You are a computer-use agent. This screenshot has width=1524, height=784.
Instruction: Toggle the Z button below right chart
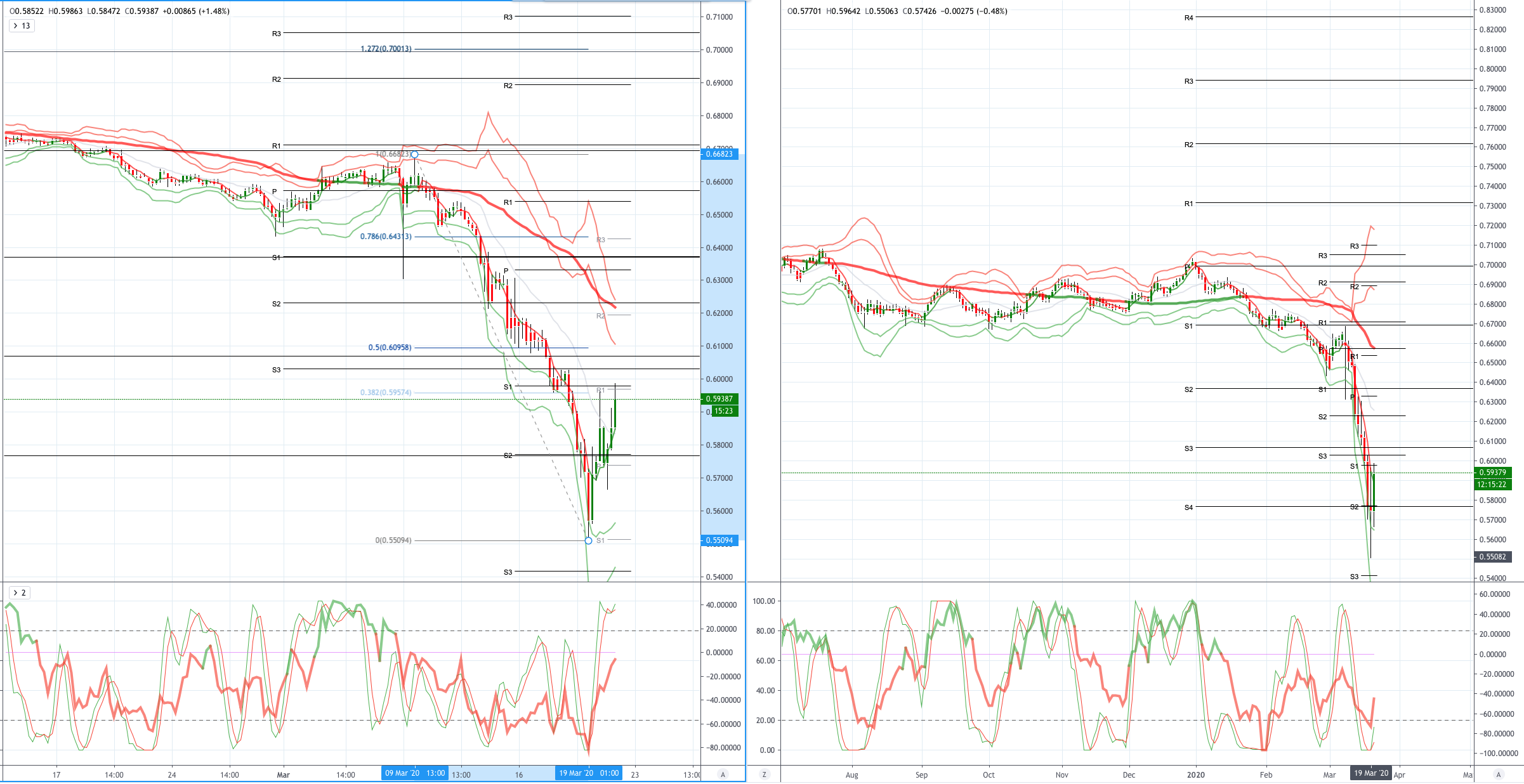pos(764,774)
